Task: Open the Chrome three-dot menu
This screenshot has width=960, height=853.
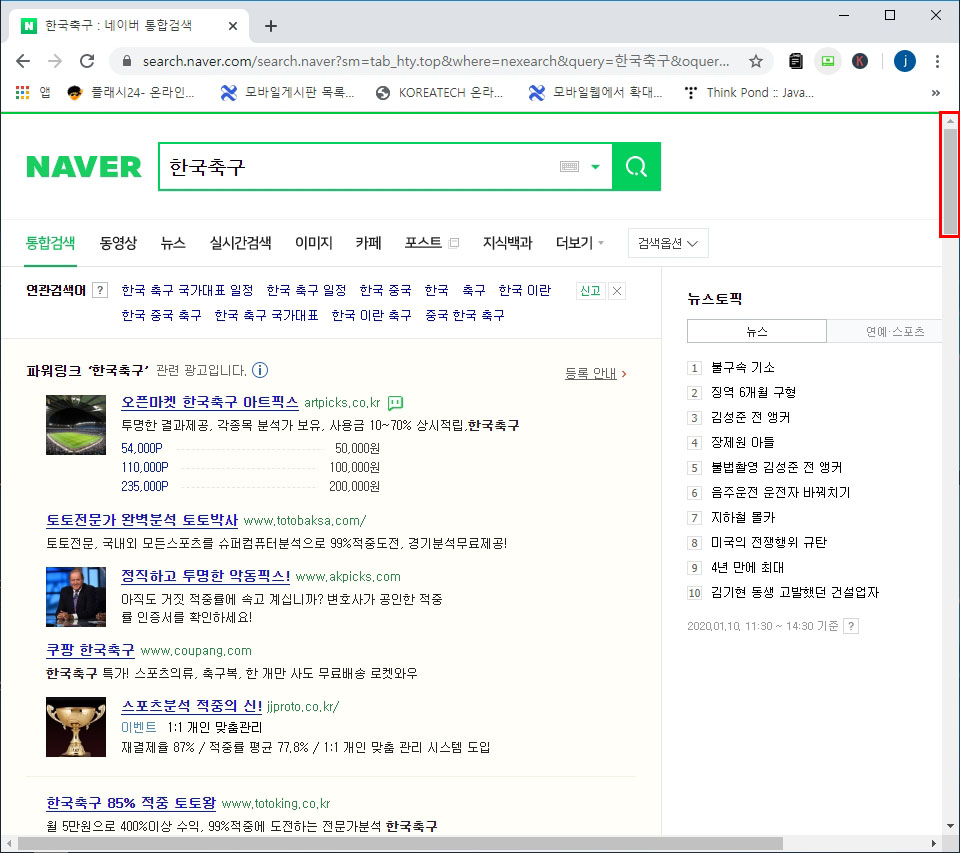Action: (937, 61)
